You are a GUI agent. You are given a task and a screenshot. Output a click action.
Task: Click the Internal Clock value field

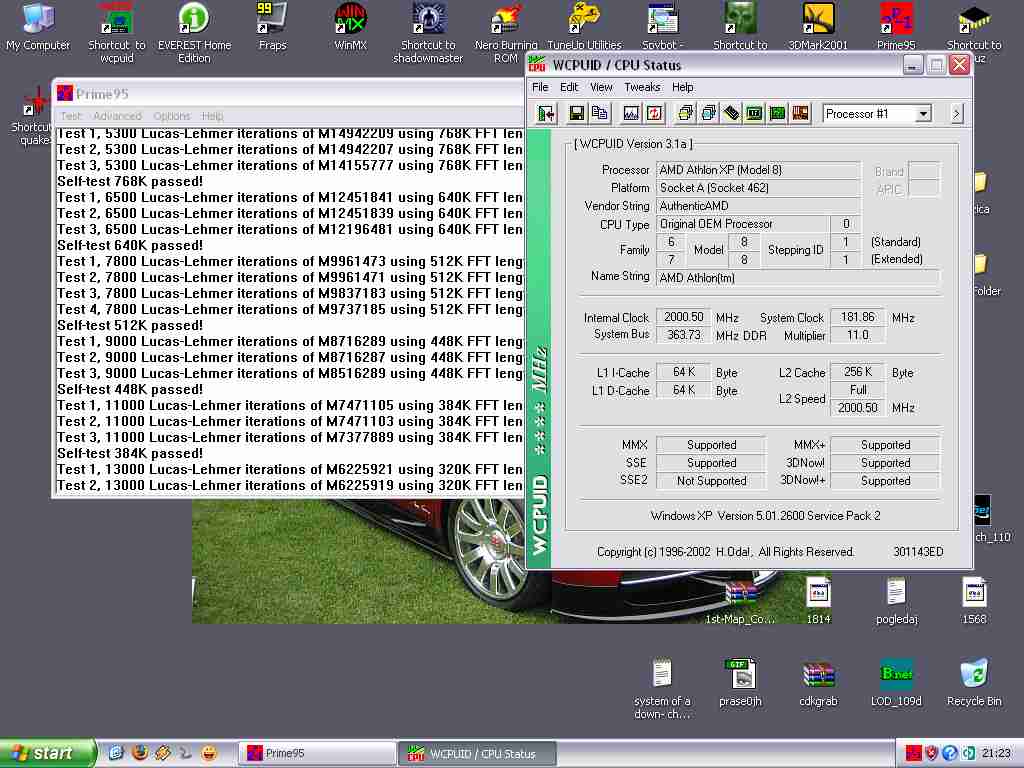[x=684, y=317]
